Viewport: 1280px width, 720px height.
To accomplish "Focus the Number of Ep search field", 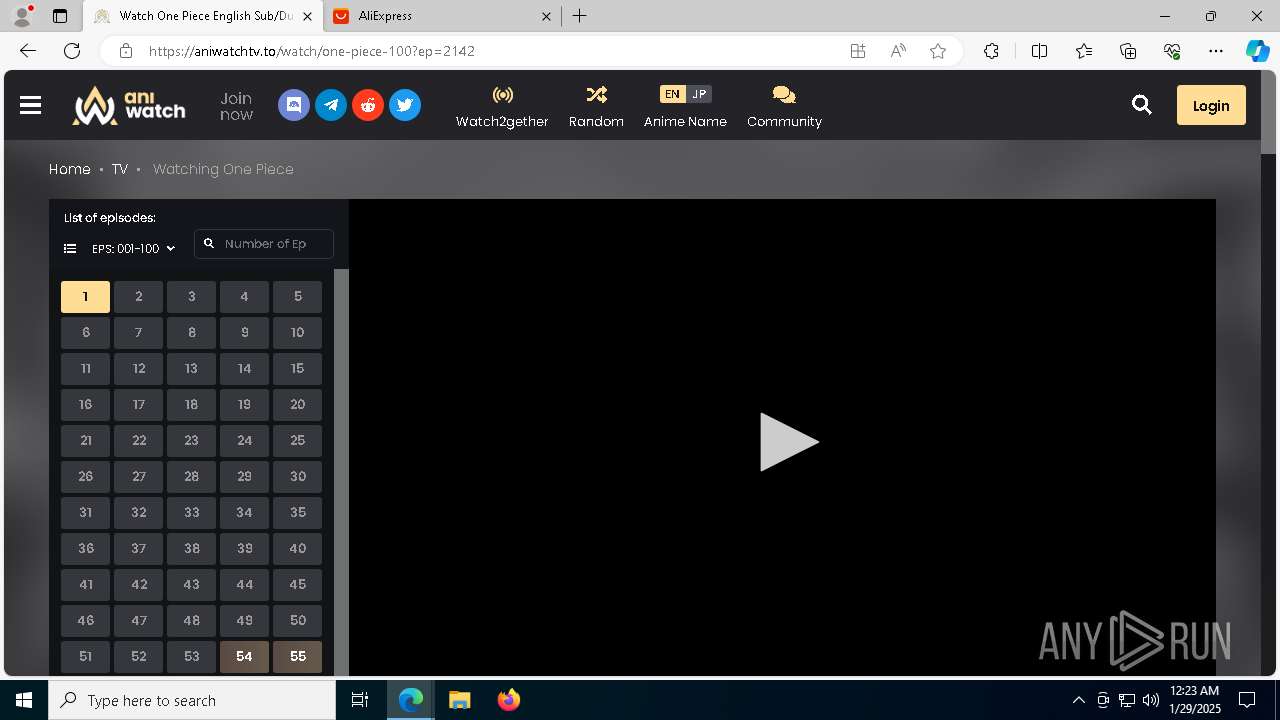I will click(264, 243).
